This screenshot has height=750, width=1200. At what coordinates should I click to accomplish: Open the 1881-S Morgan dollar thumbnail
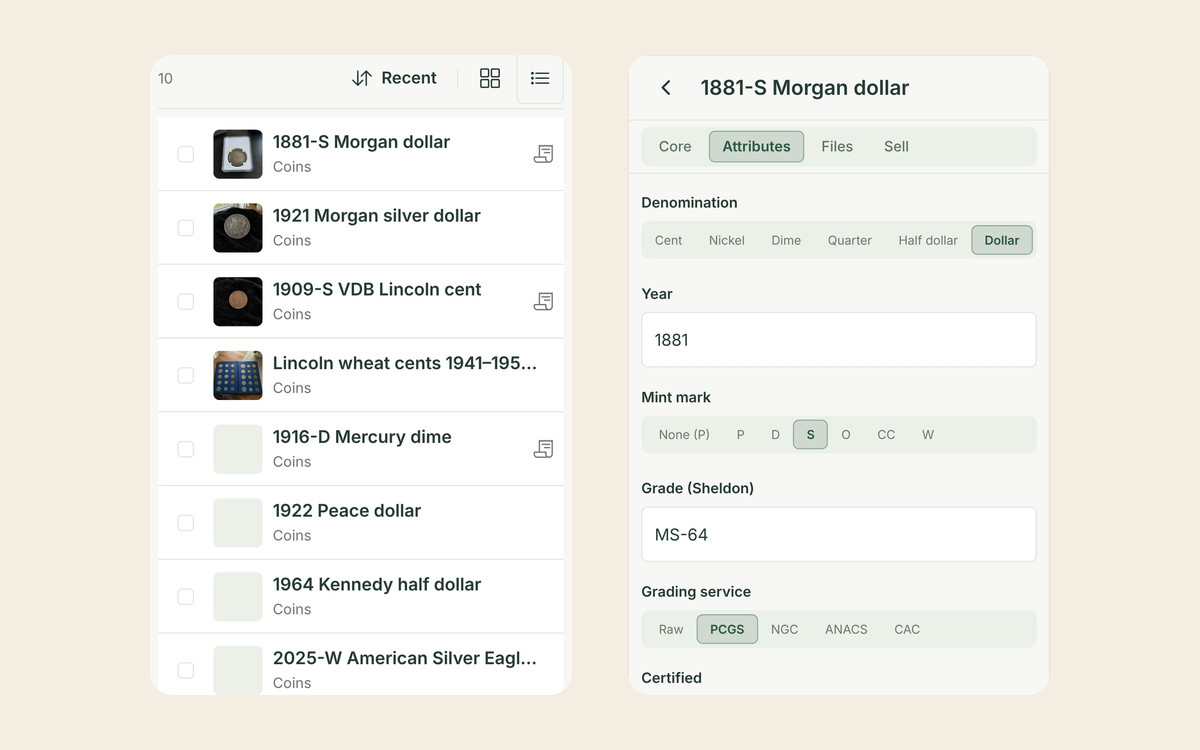pyautogui.click(x=238, y=154)
